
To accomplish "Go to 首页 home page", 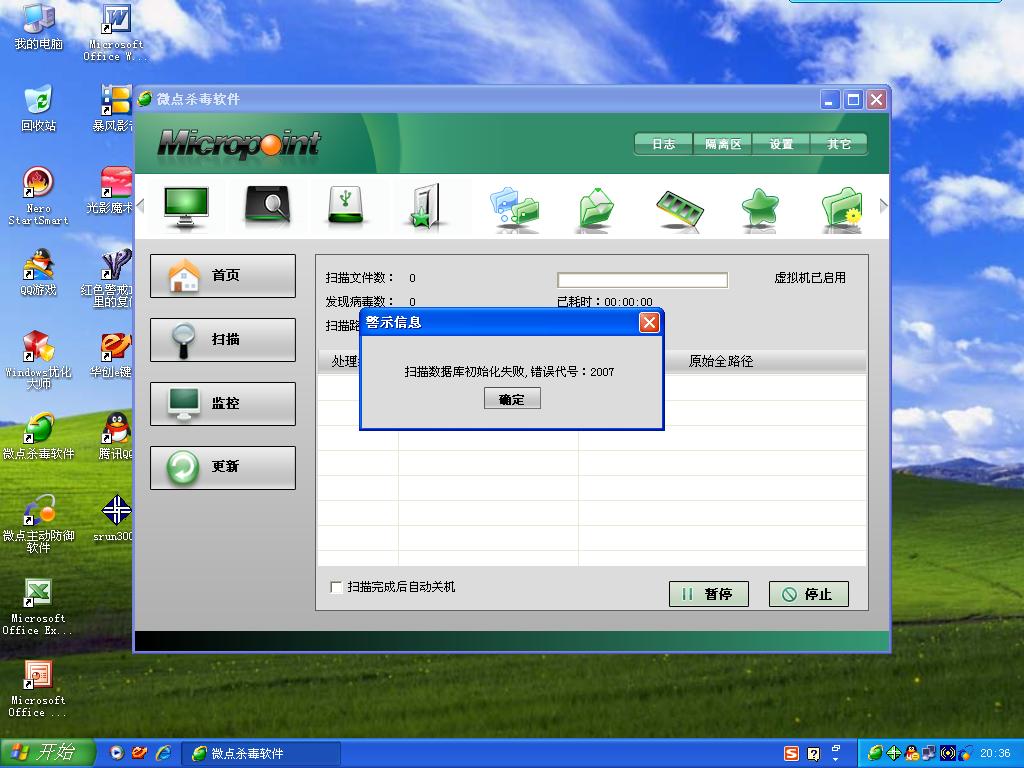I will (x=223, y=276).
